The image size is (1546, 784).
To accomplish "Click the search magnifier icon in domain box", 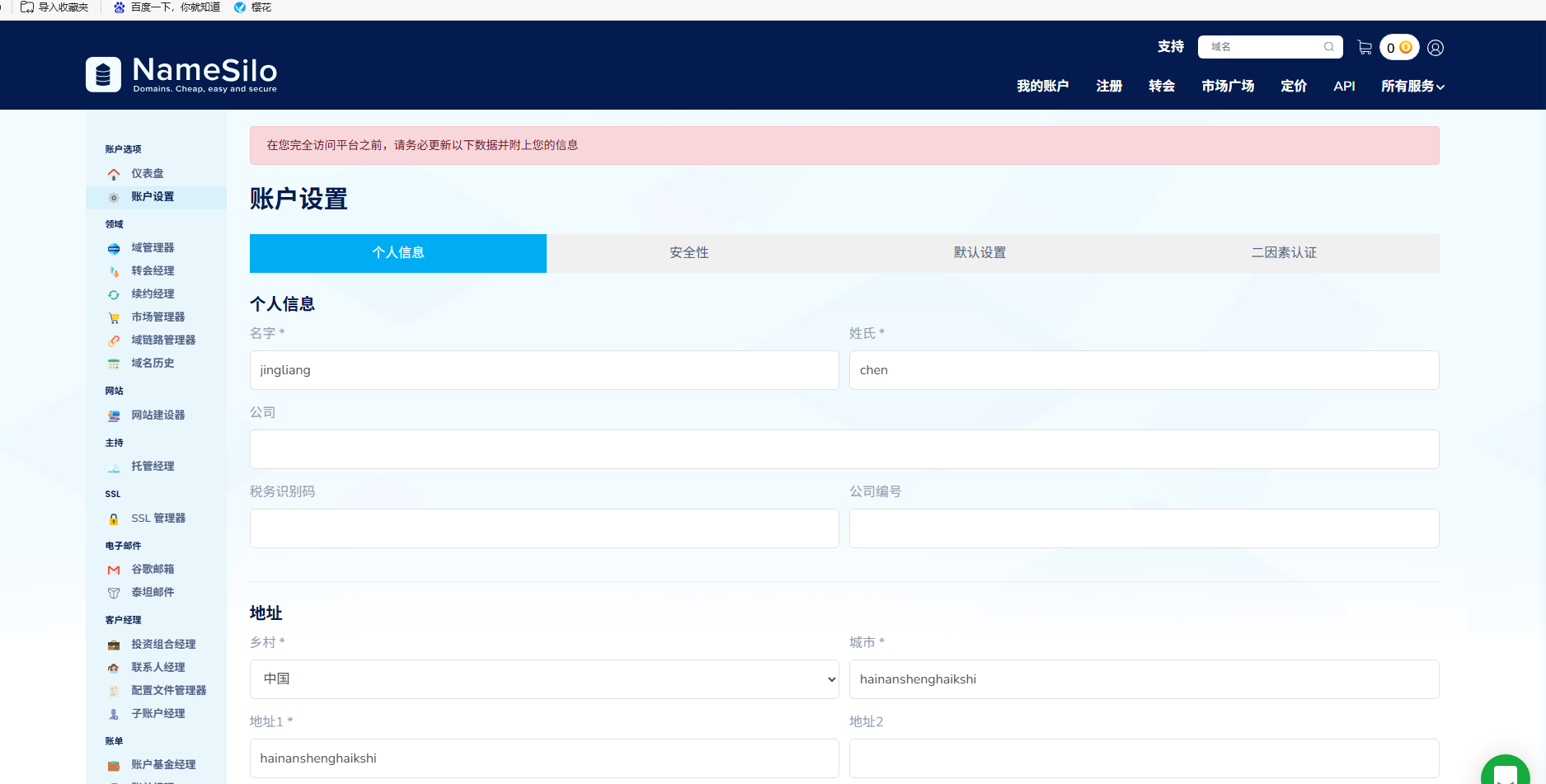I will 1329,47.
